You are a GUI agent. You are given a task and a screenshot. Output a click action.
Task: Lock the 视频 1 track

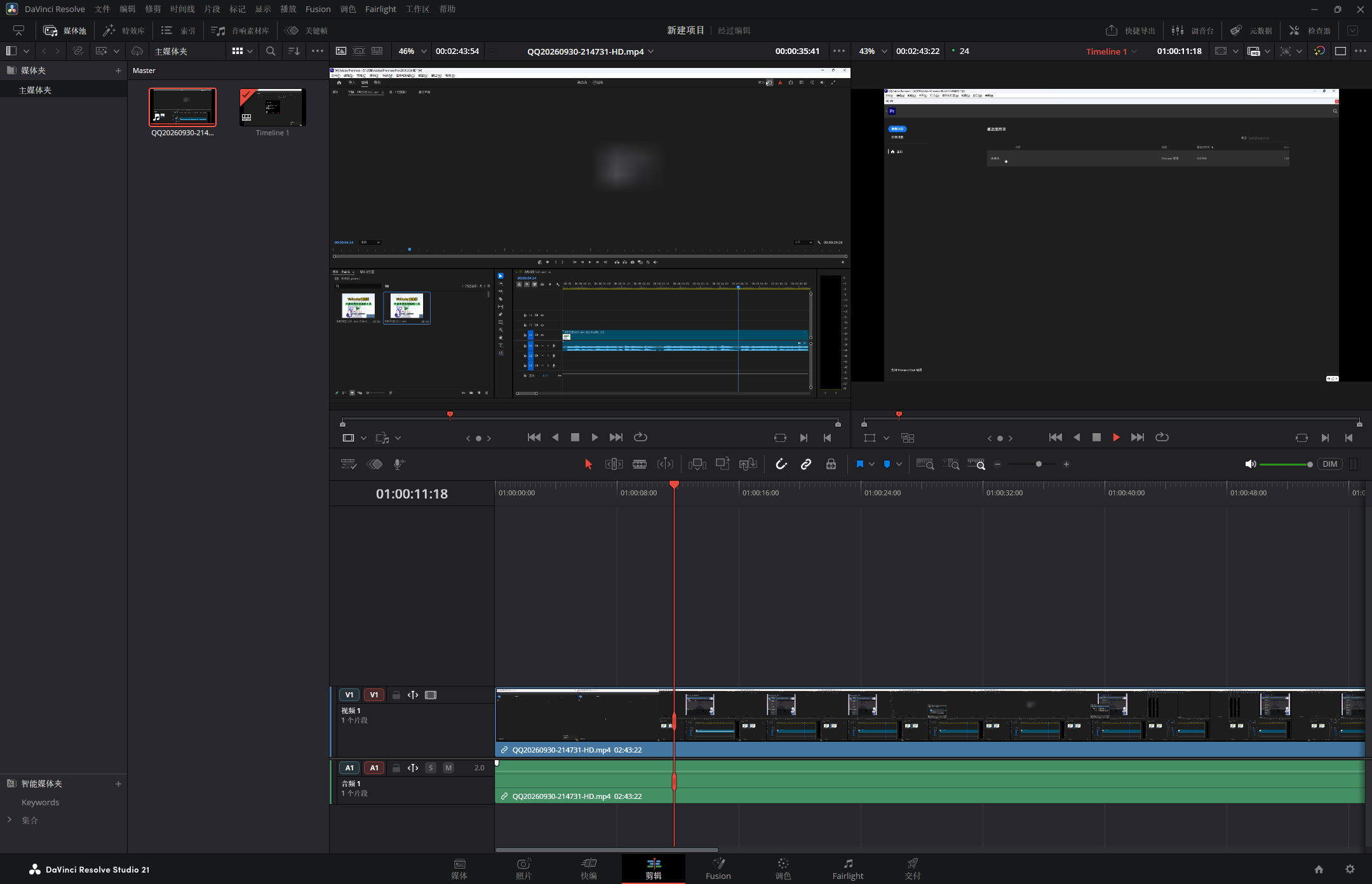396,695
